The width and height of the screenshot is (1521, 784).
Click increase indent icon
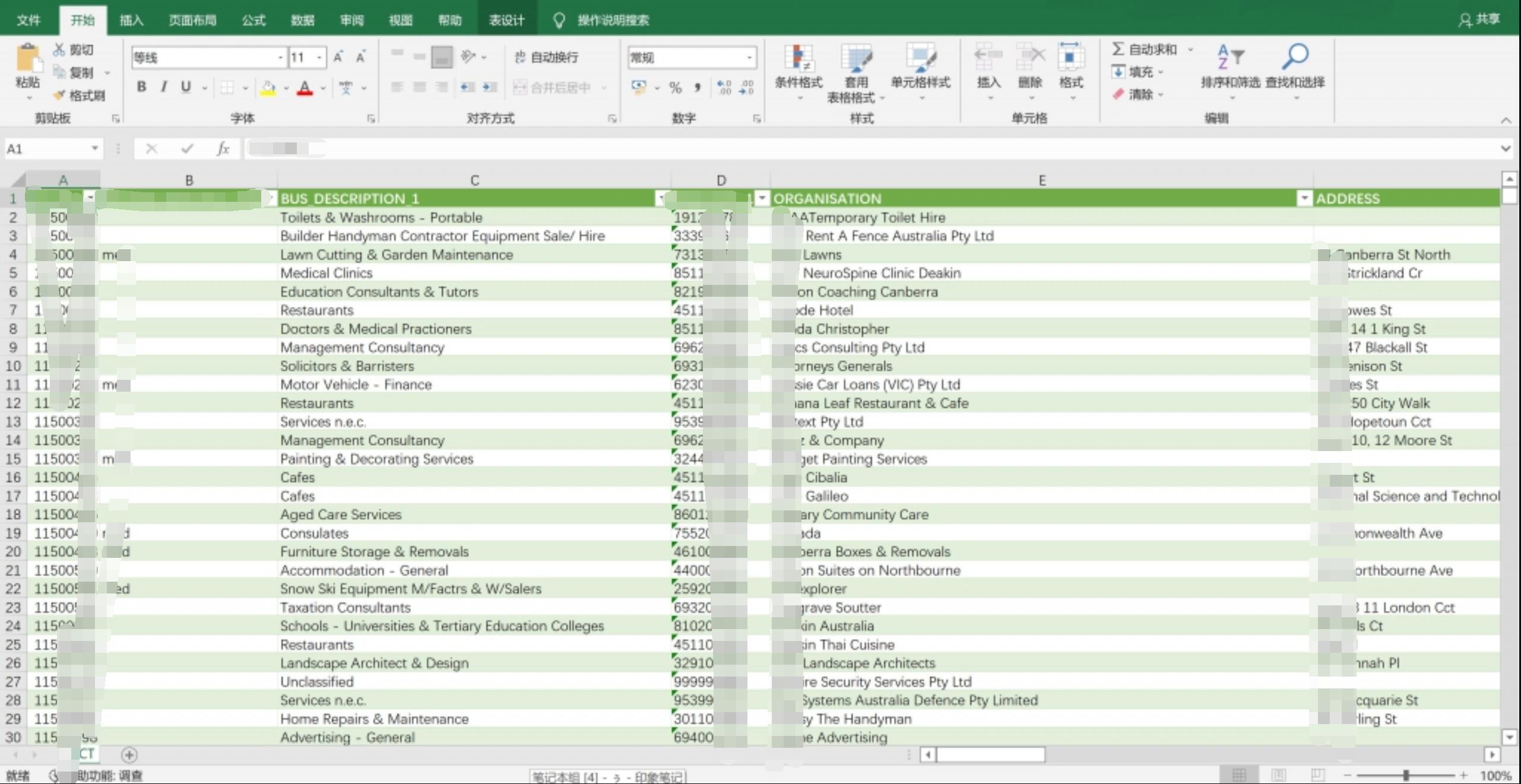(x=490, y=87)
